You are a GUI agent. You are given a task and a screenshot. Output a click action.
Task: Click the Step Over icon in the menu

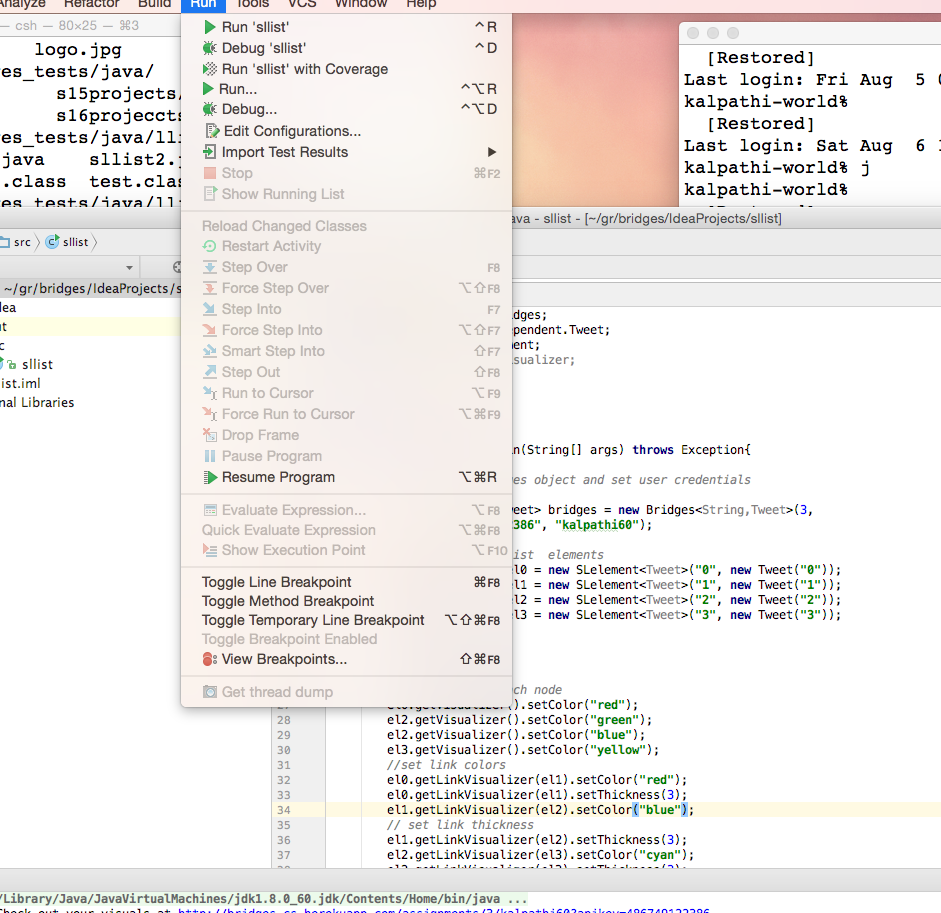point(210,267)
